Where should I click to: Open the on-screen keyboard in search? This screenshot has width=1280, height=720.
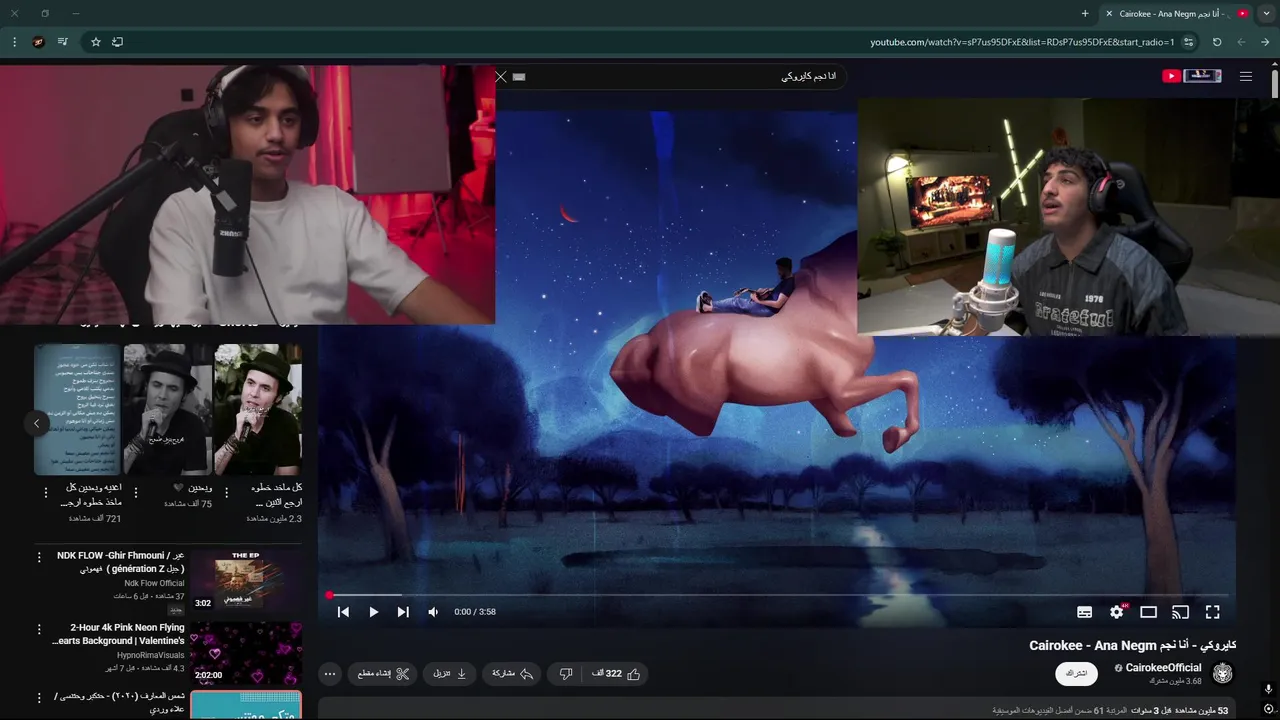pos(519,76)
